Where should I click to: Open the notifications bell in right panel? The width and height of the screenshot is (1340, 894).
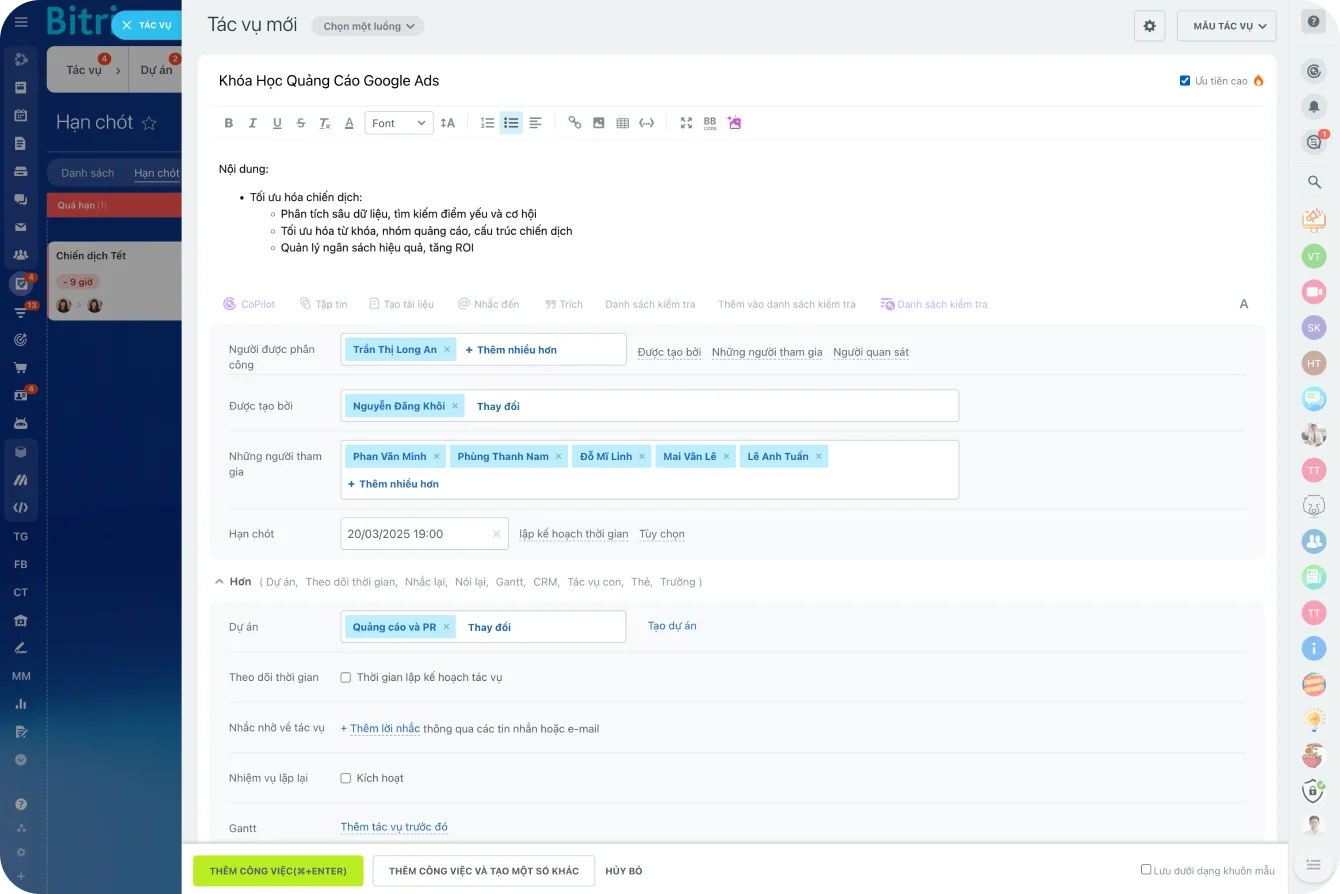[1313, 106]
